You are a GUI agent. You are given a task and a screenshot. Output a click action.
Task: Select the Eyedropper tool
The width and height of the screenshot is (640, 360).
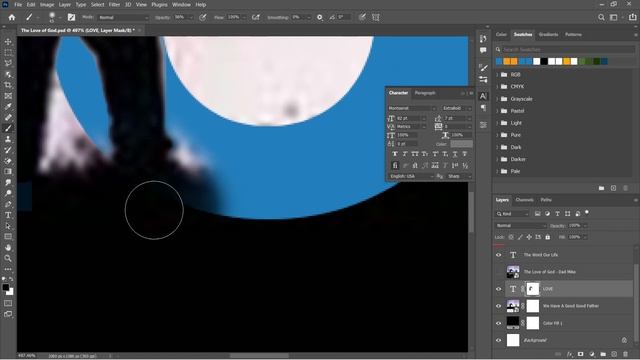coord(8,107)
